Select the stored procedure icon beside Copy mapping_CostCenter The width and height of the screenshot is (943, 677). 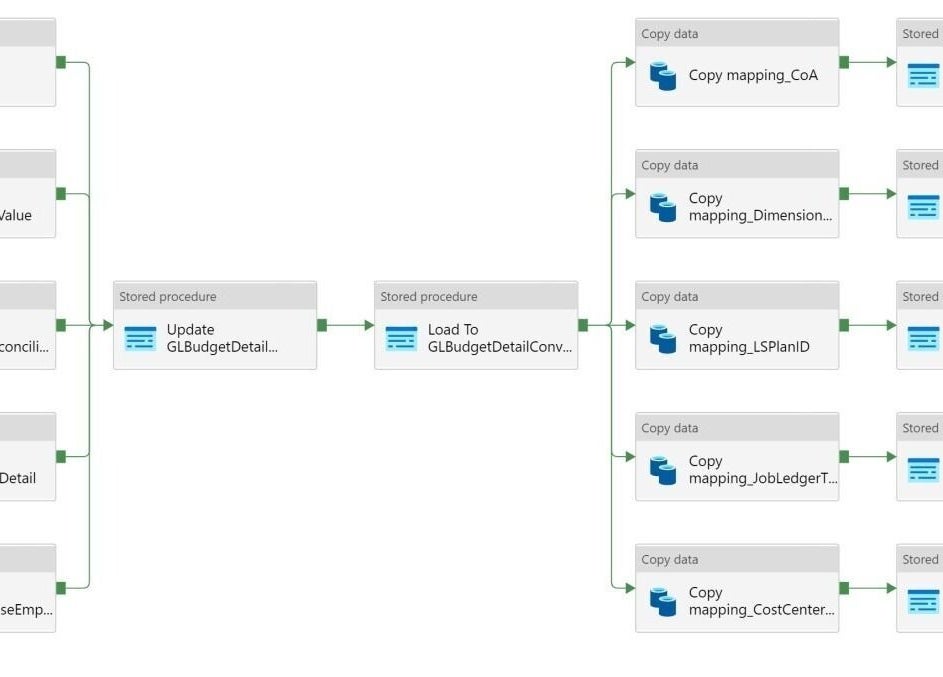click(x=925, y=601)
